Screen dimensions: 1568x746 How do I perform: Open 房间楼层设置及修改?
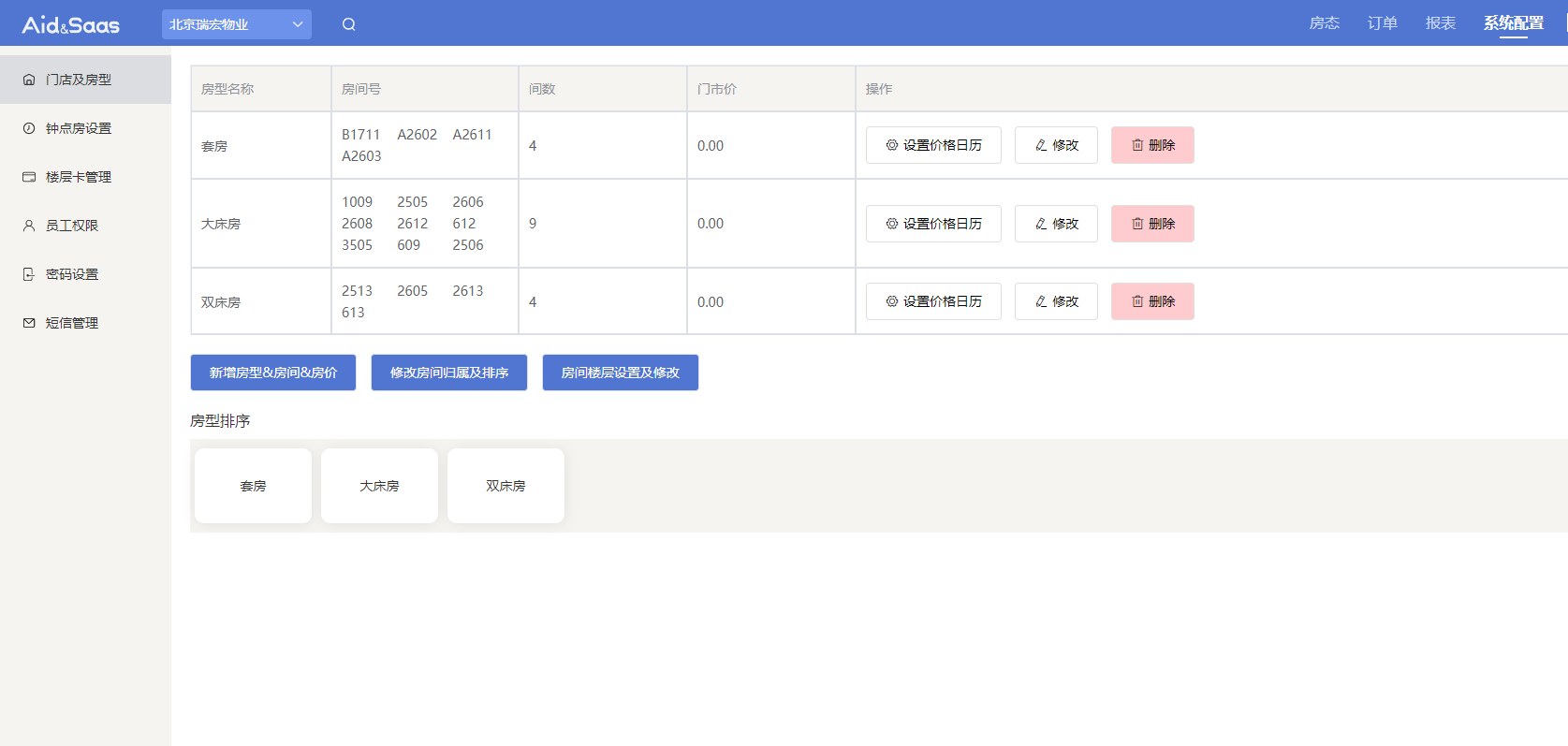(620, 373)
